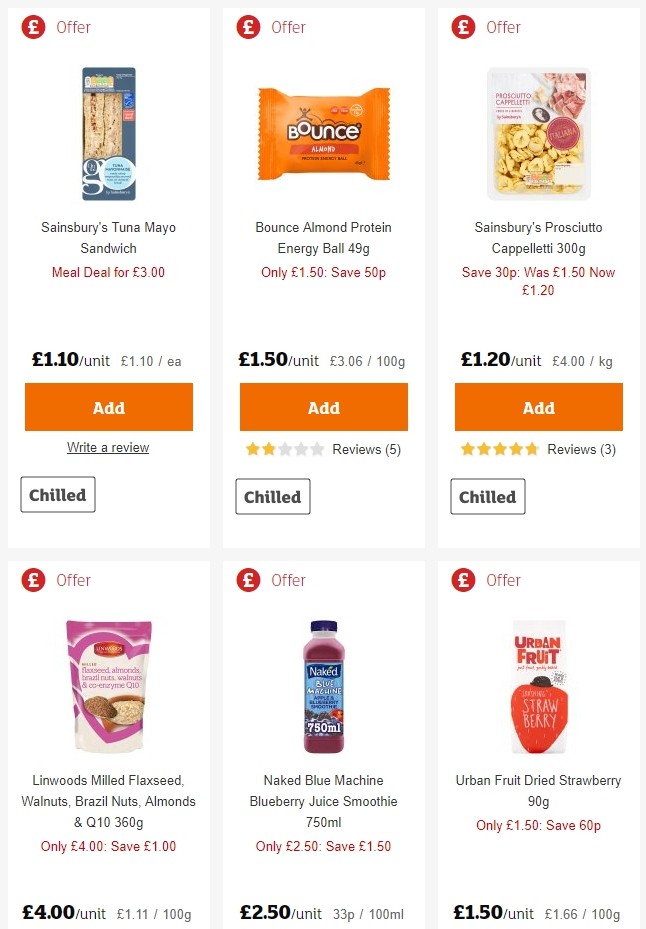Click the Offer badge above Linwoods Milled Flaxseed

pos(33,580)
